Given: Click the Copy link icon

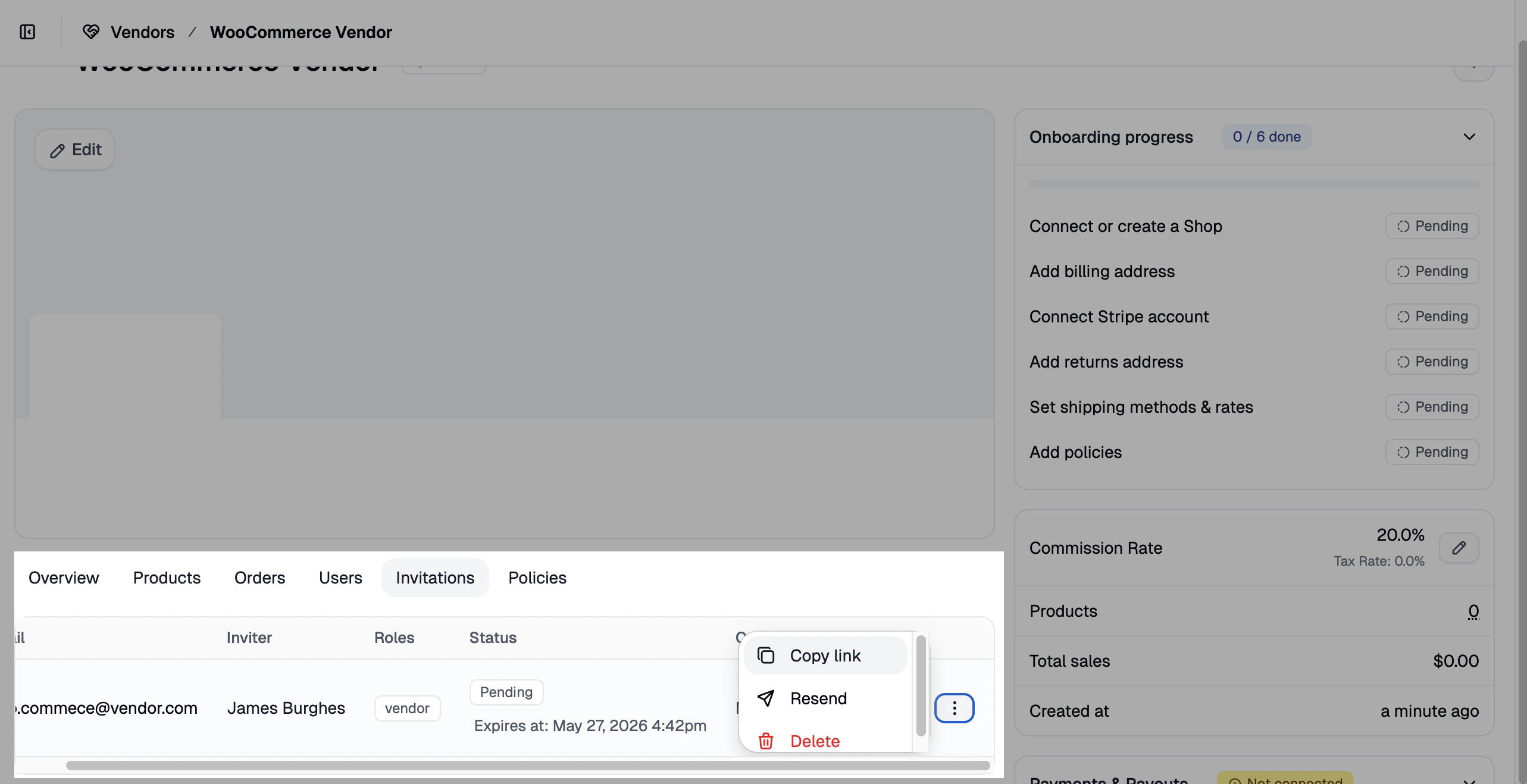Looking at the screenshot, I should (766, 656).
